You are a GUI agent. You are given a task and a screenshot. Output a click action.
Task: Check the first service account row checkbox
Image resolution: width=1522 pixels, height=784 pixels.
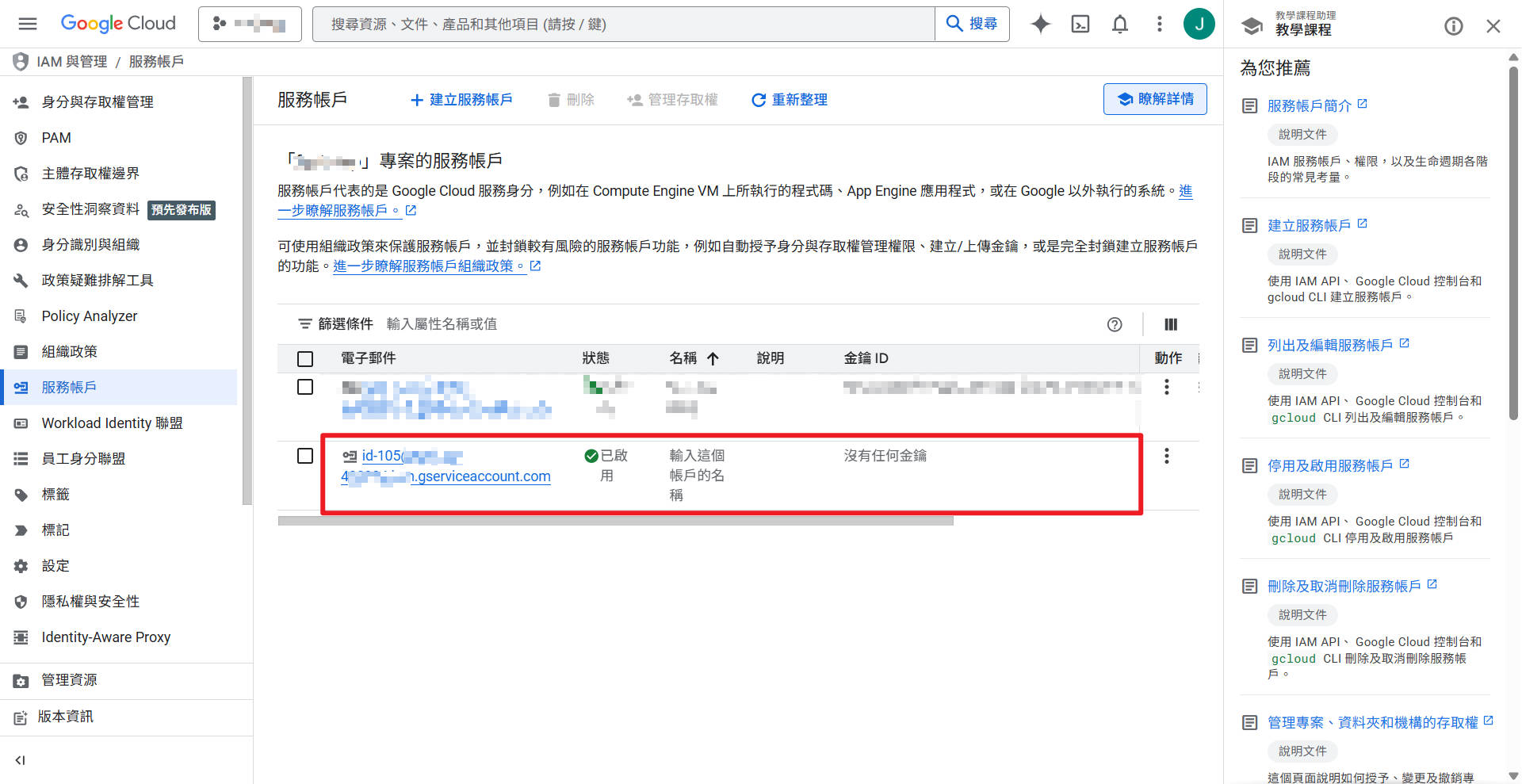(305, 387)
